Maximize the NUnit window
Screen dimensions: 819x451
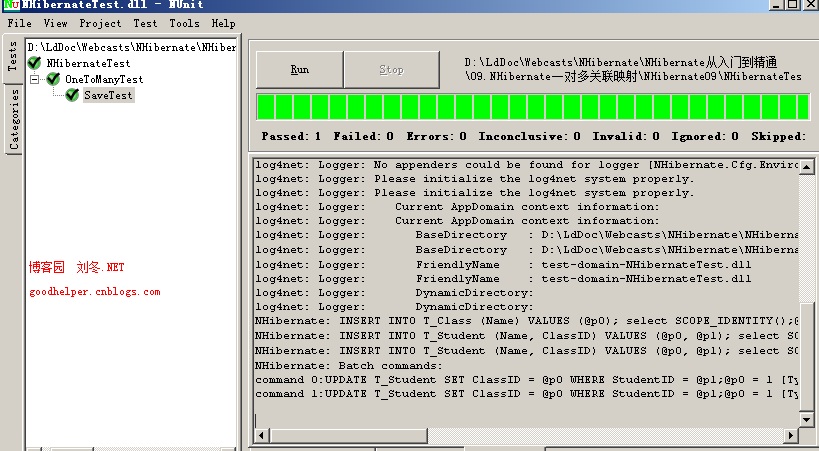[x=792, y=4]
